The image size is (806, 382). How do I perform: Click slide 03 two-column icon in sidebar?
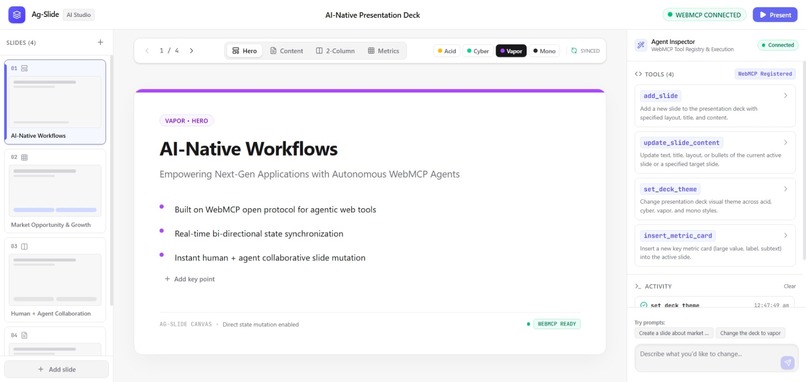(24, 246)
